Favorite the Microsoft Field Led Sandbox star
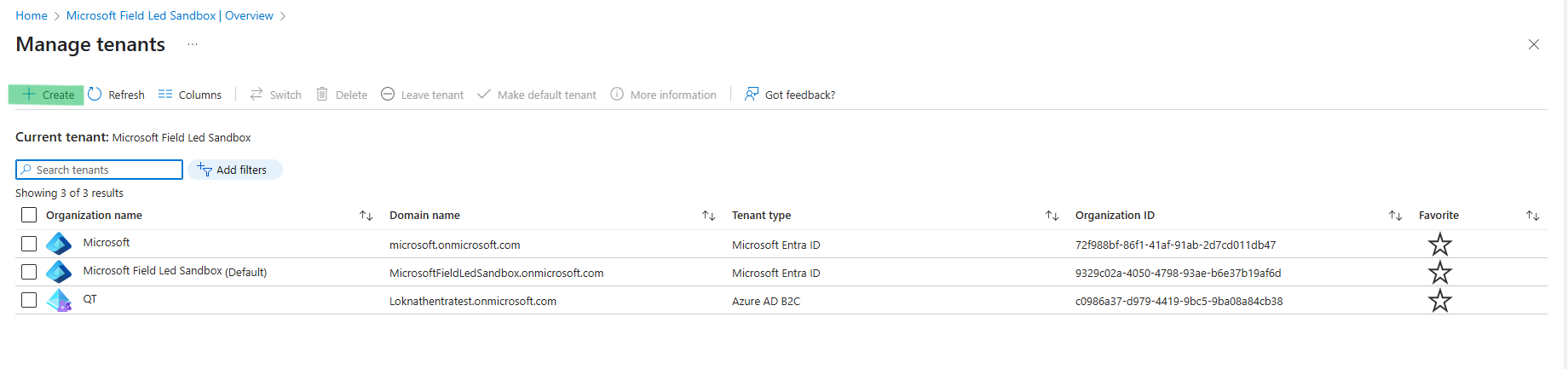This screenshot has height=369, width=1568. pyautogui.click(x=1440, y=273)
